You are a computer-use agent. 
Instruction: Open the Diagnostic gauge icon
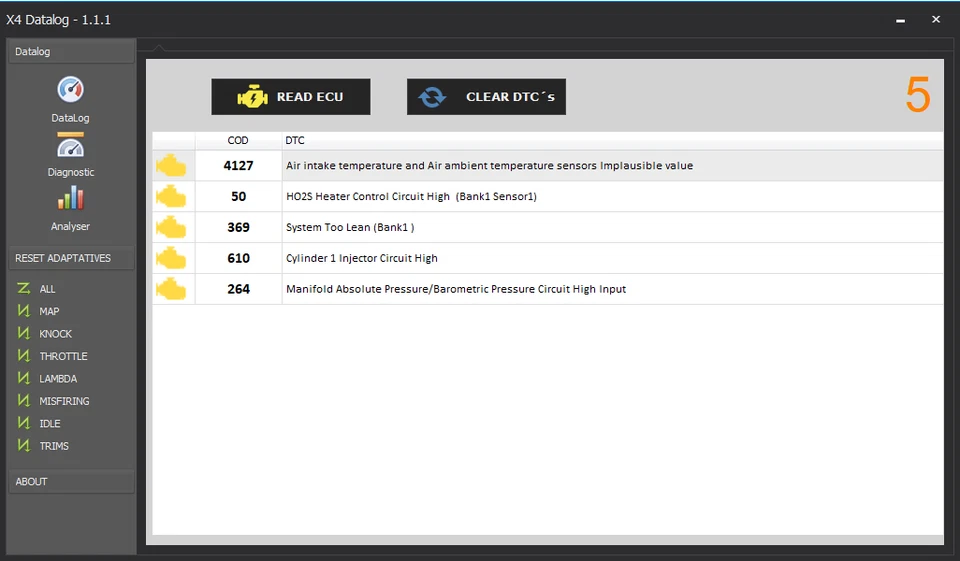click(x=70, y=147)
